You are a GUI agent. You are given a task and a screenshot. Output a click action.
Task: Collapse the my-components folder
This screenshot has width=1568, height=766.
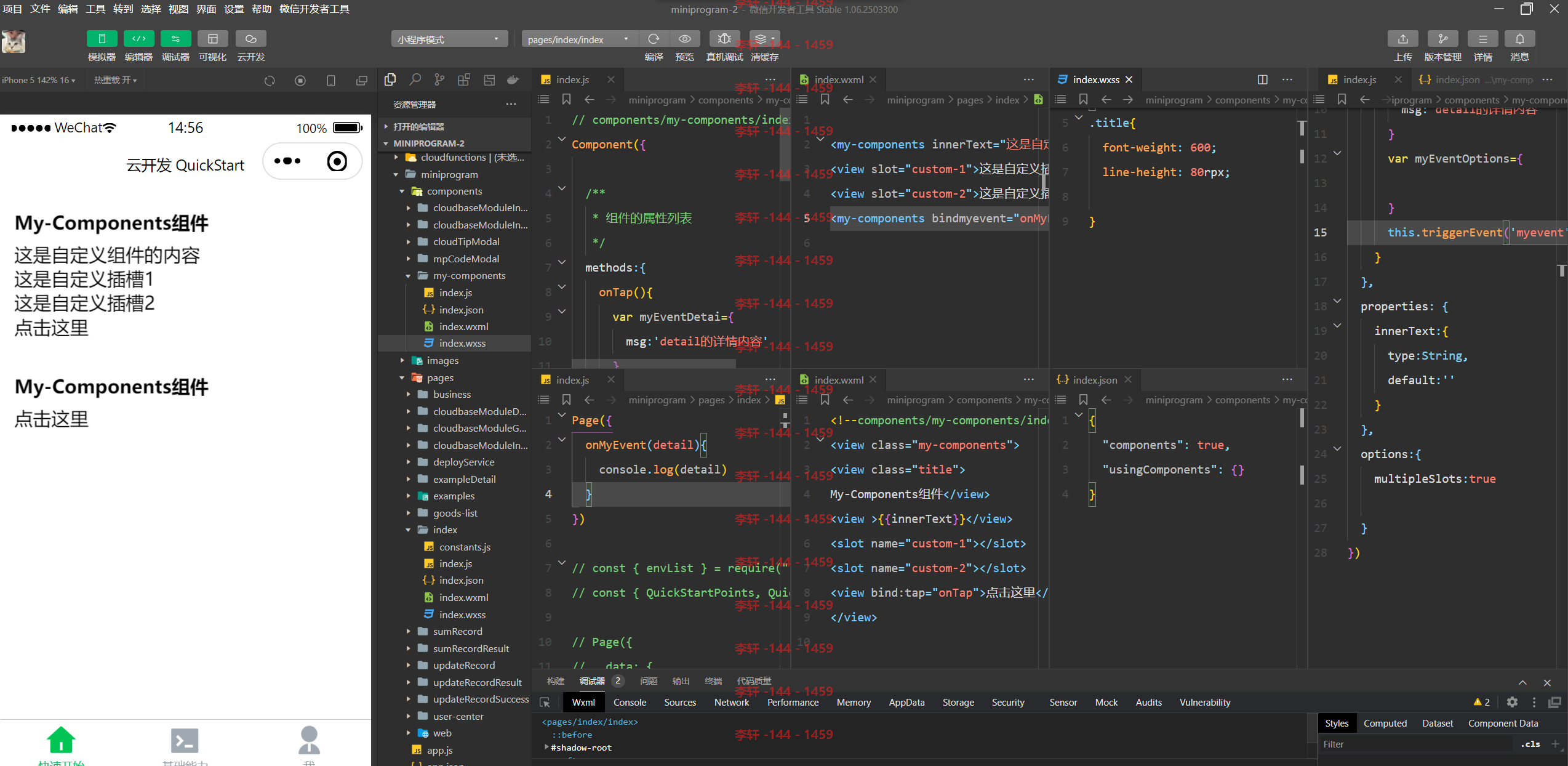454,275
